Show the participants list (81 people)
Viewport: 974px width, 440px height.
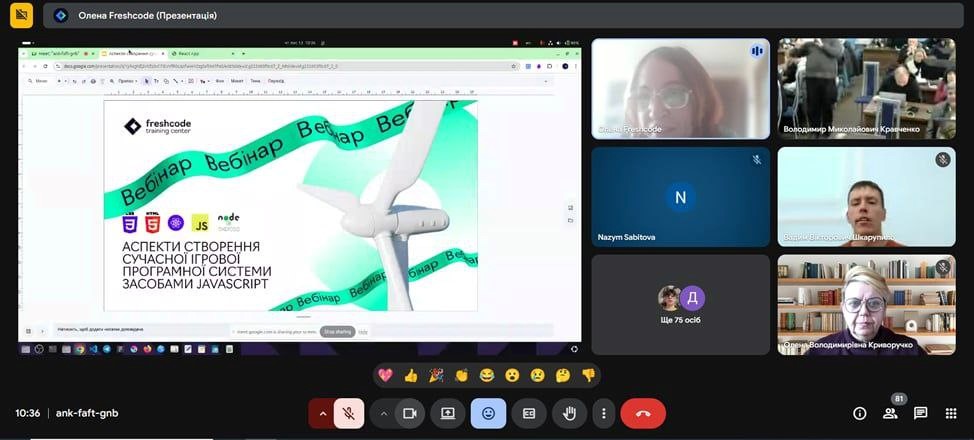(x=890, y=413)
